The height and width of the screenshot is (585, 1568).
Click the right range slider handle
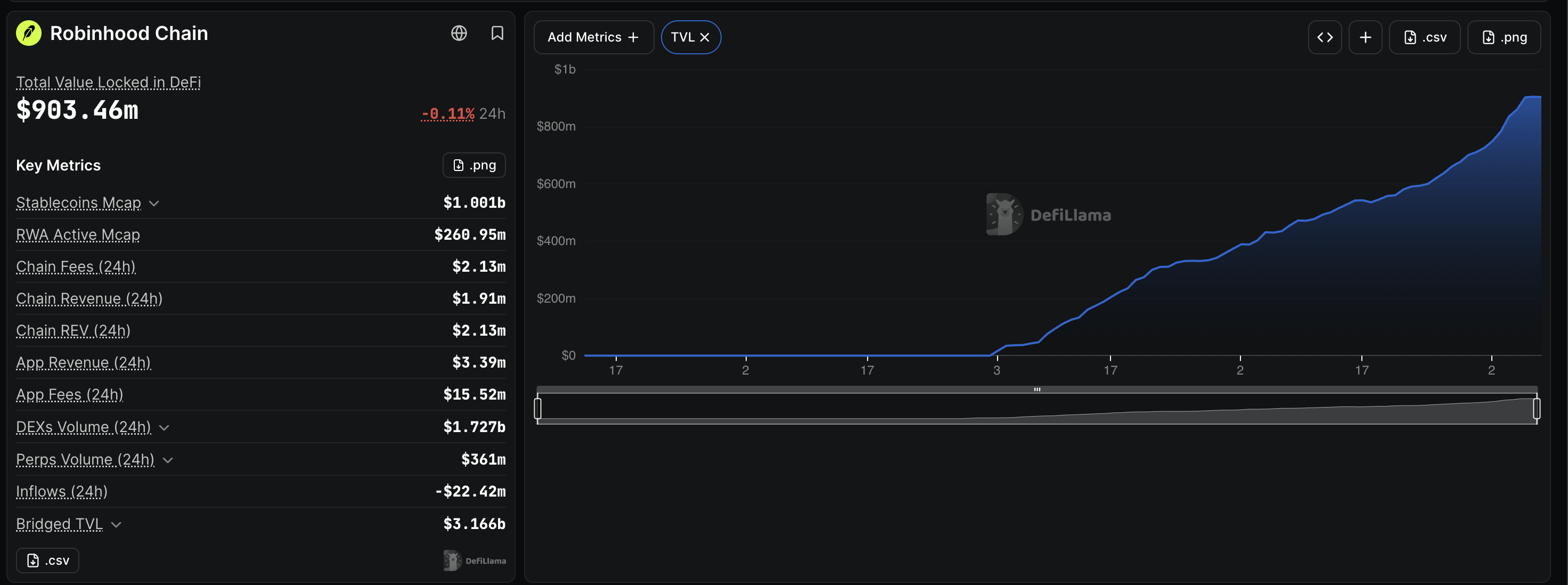(1537, 408)
